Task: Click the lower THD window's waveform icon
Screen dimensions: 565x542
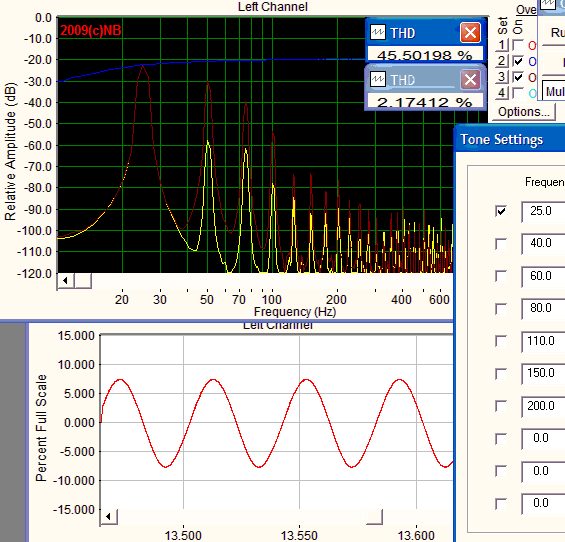Action: point(378,79)
